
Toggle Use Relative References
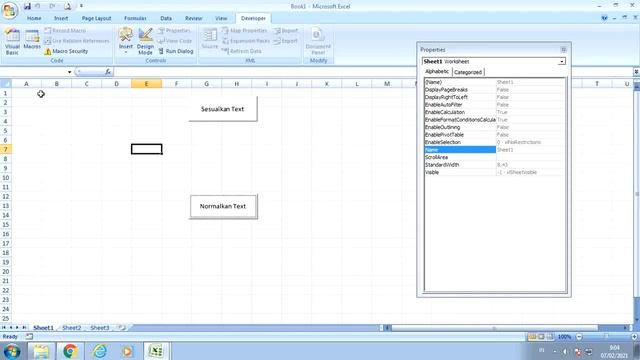point(77,41)
